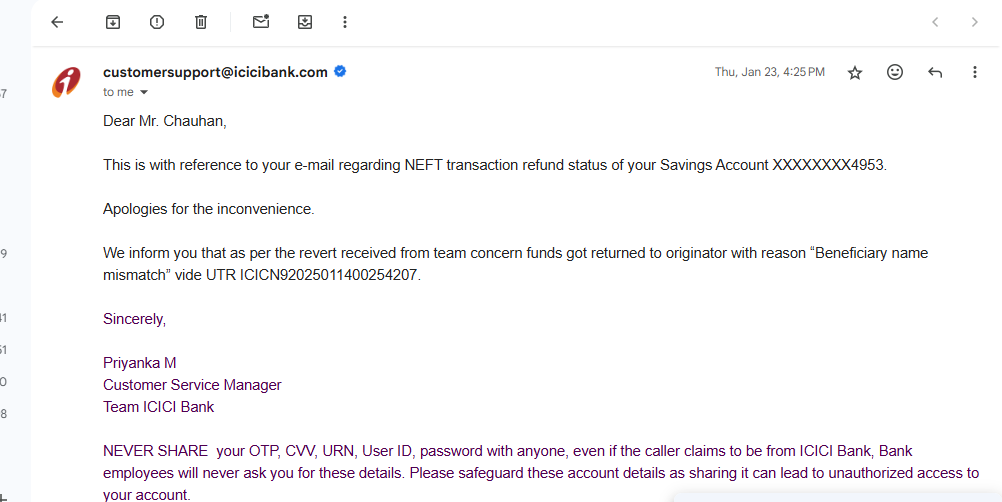Open the message more options menu

975,72
